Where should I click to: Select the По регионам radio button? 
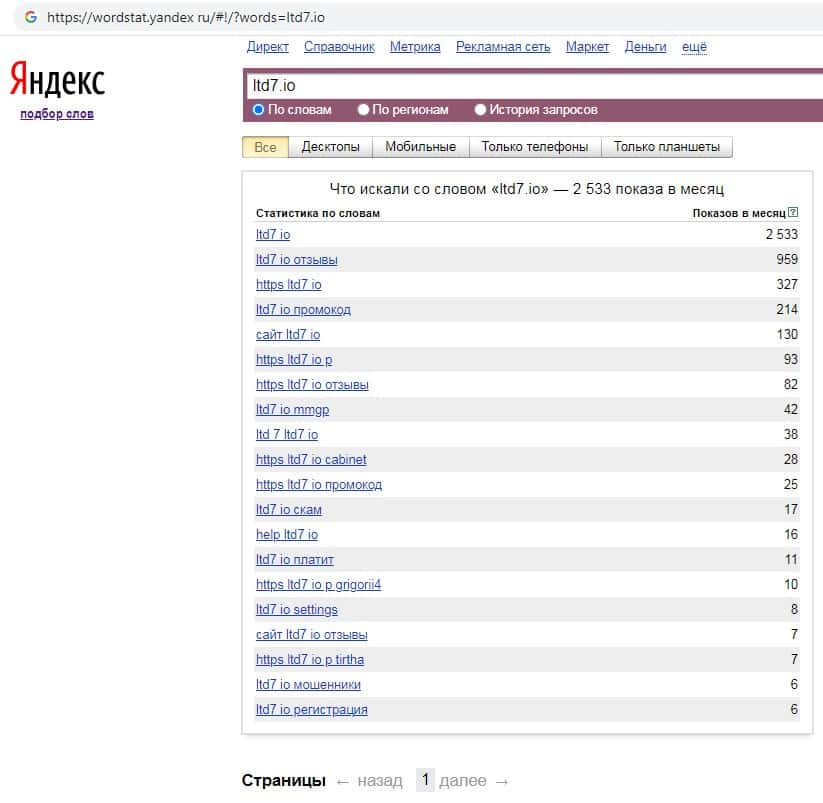[x=363, y=110]
